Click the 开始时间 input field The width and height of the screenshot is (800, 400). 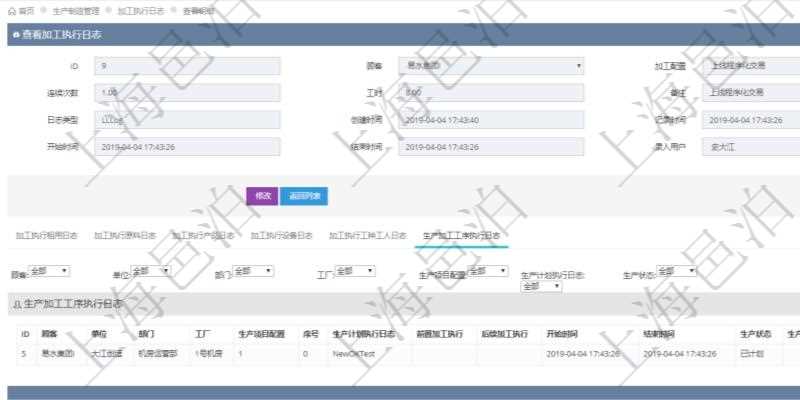(187, 147)
